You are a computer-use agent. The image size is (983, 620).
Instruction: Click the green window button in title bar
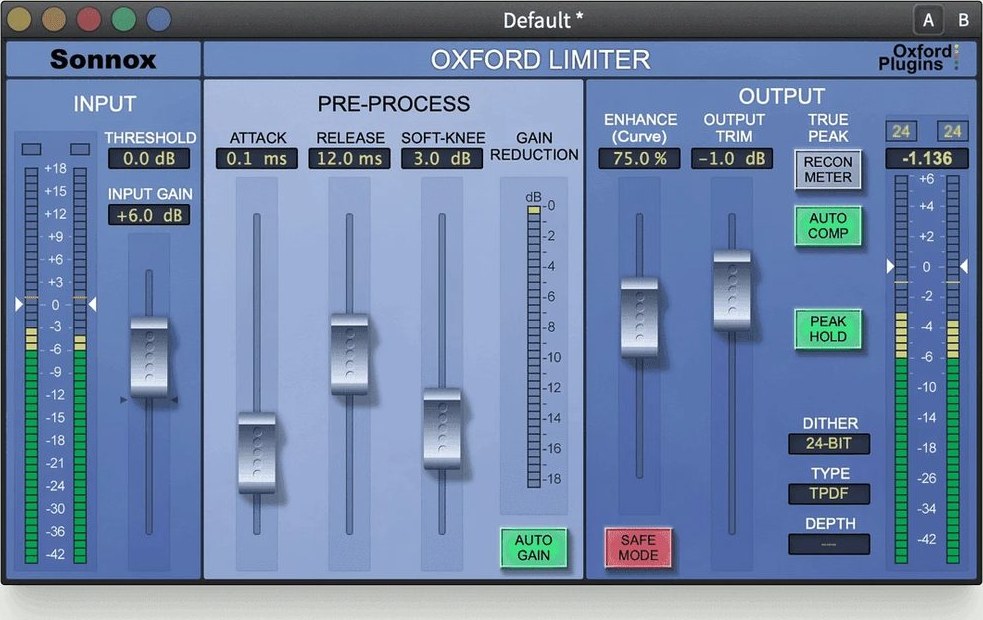coord(124,19)
